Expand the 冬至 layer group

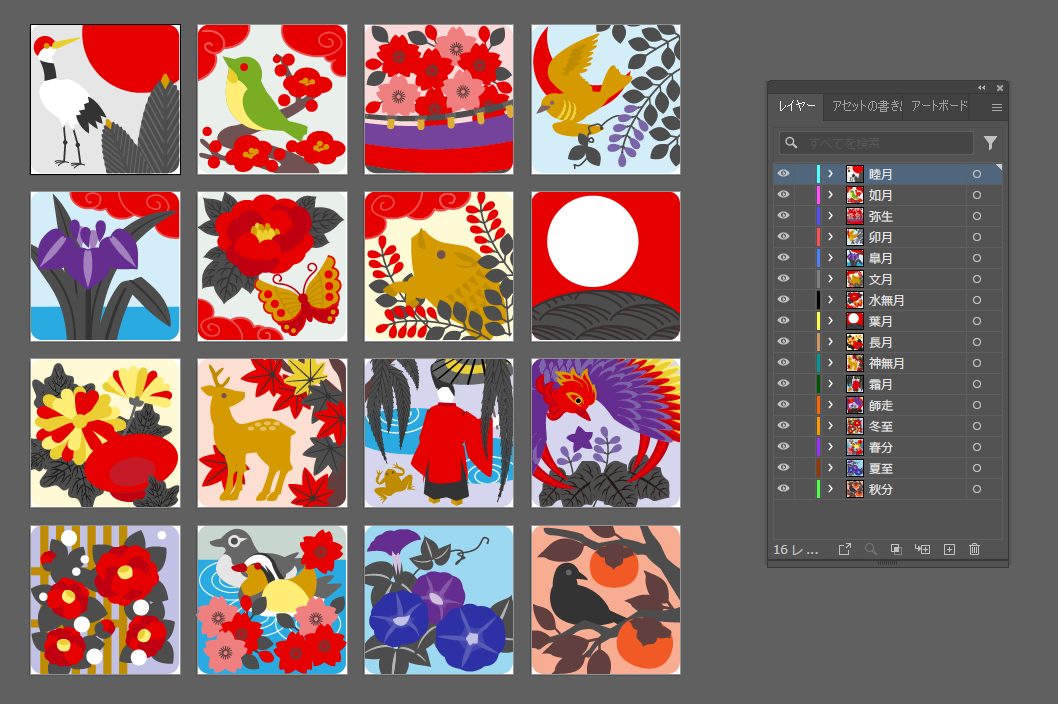[x=830, y=426]
